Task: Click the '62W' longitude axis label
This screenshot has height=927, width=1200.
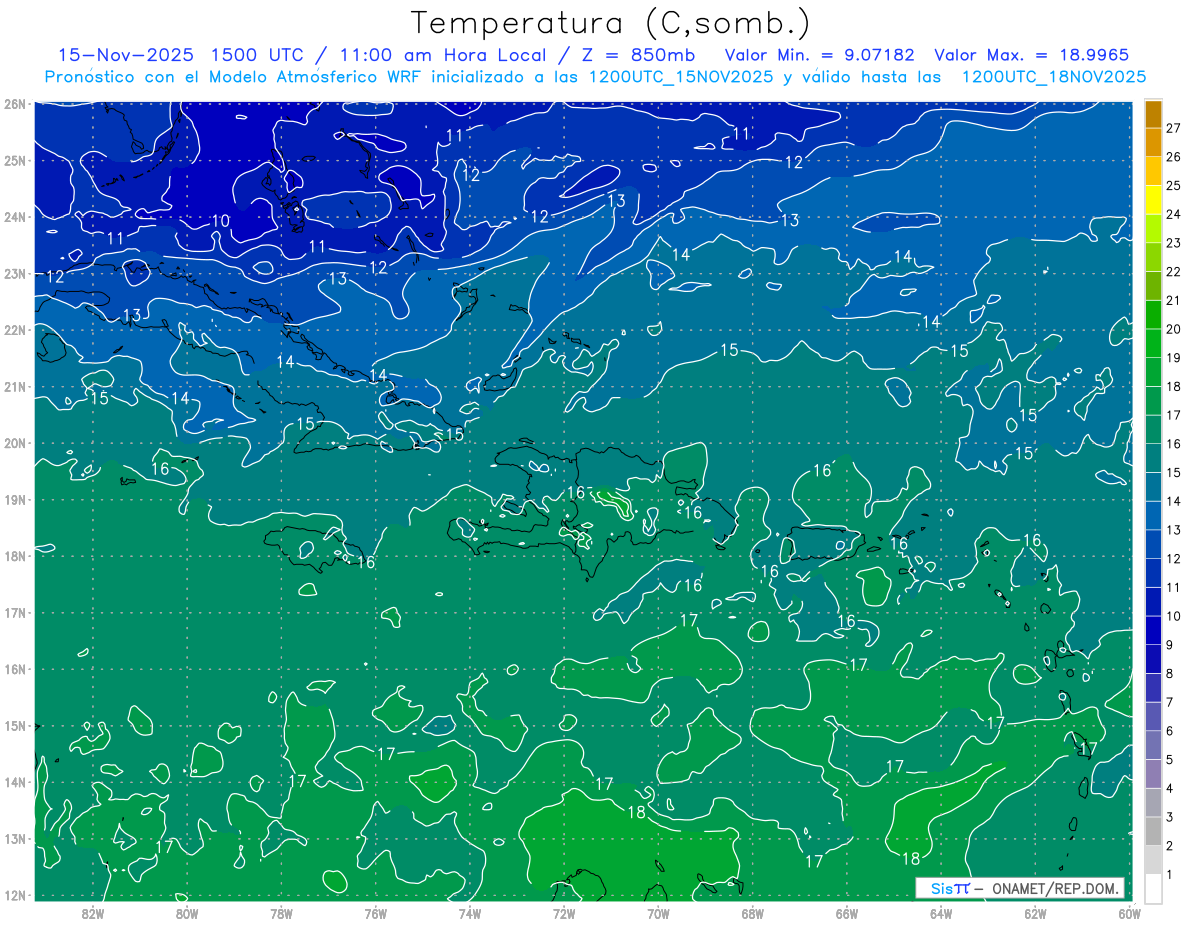Action: pyautogui.click(x=1035, y=914)
